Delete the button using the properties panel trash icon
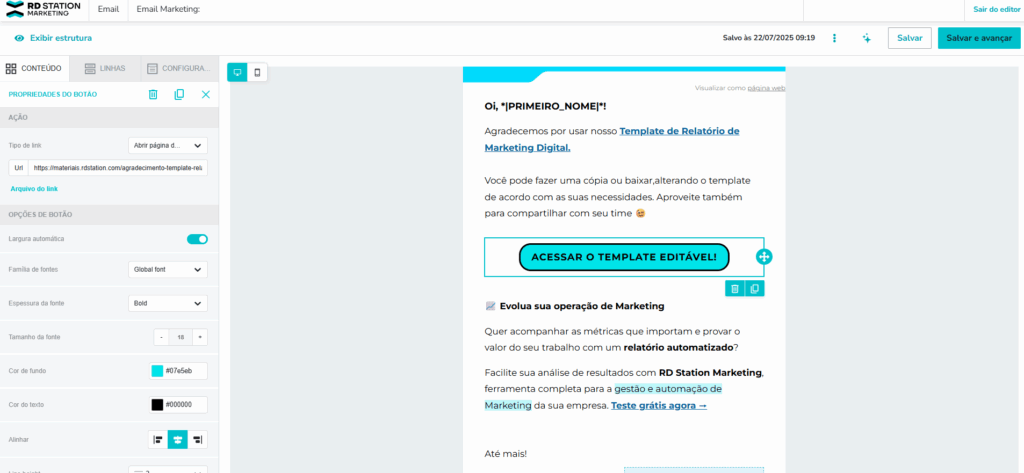This screenshot has height=473, width=1024. (153, 94)
